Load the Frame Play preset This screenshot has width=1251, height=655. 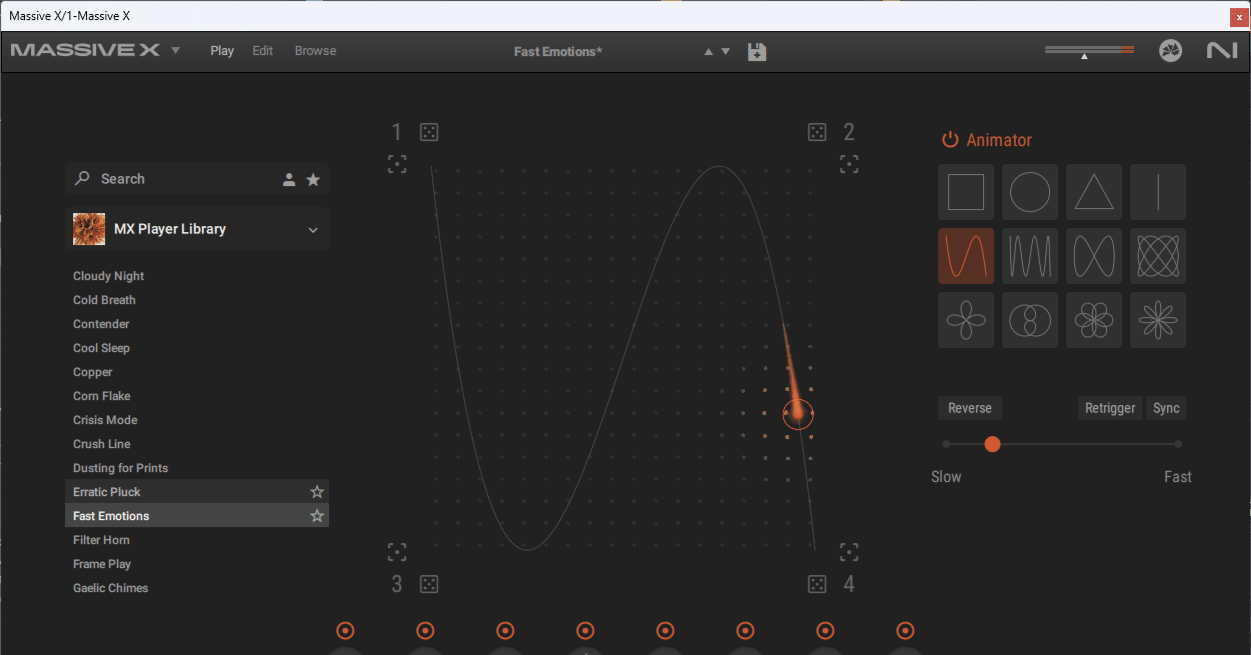click(x=197, y=564)
